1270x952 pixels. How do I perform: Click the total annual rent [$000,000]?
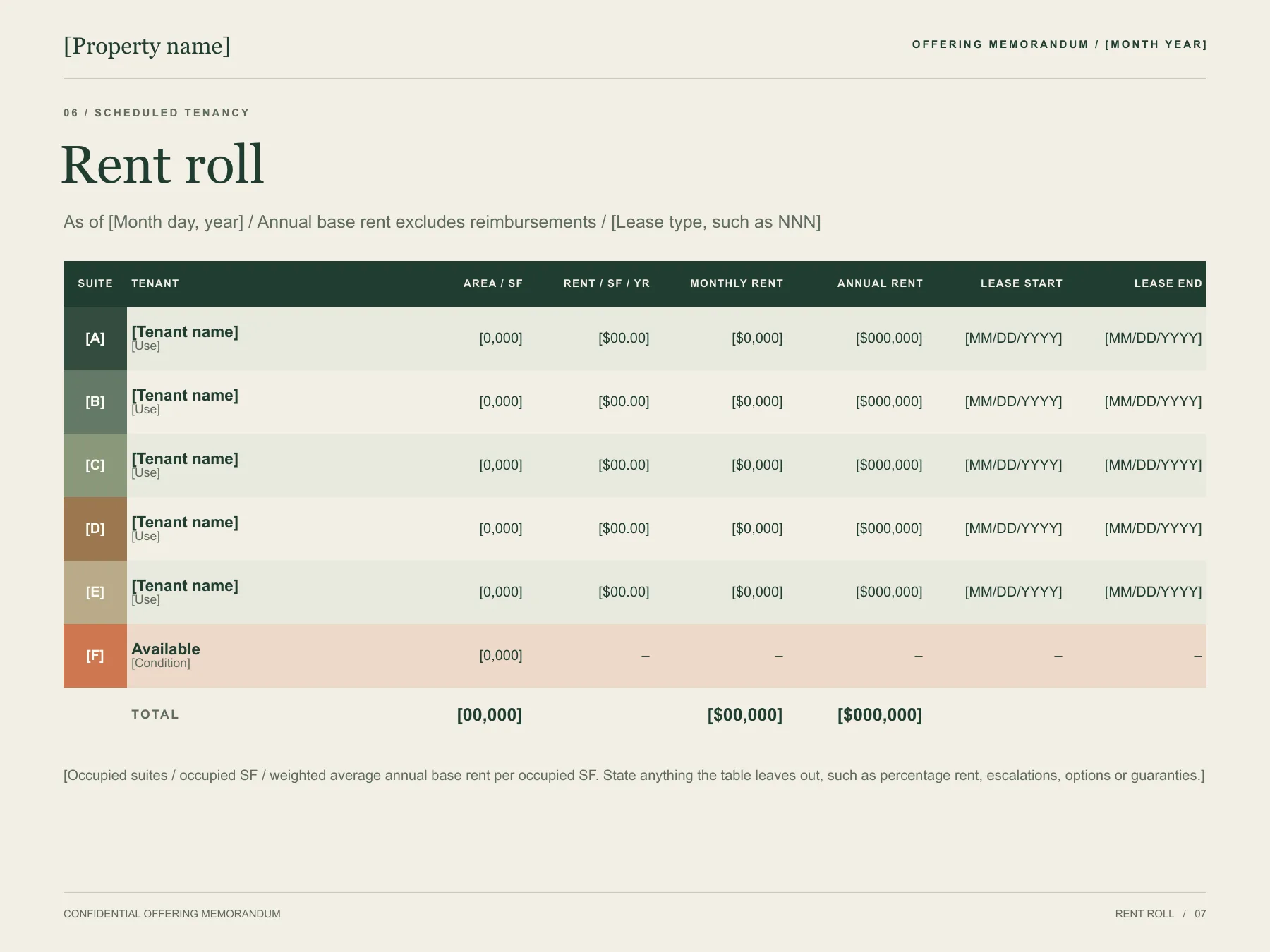(x=880, y=715)
